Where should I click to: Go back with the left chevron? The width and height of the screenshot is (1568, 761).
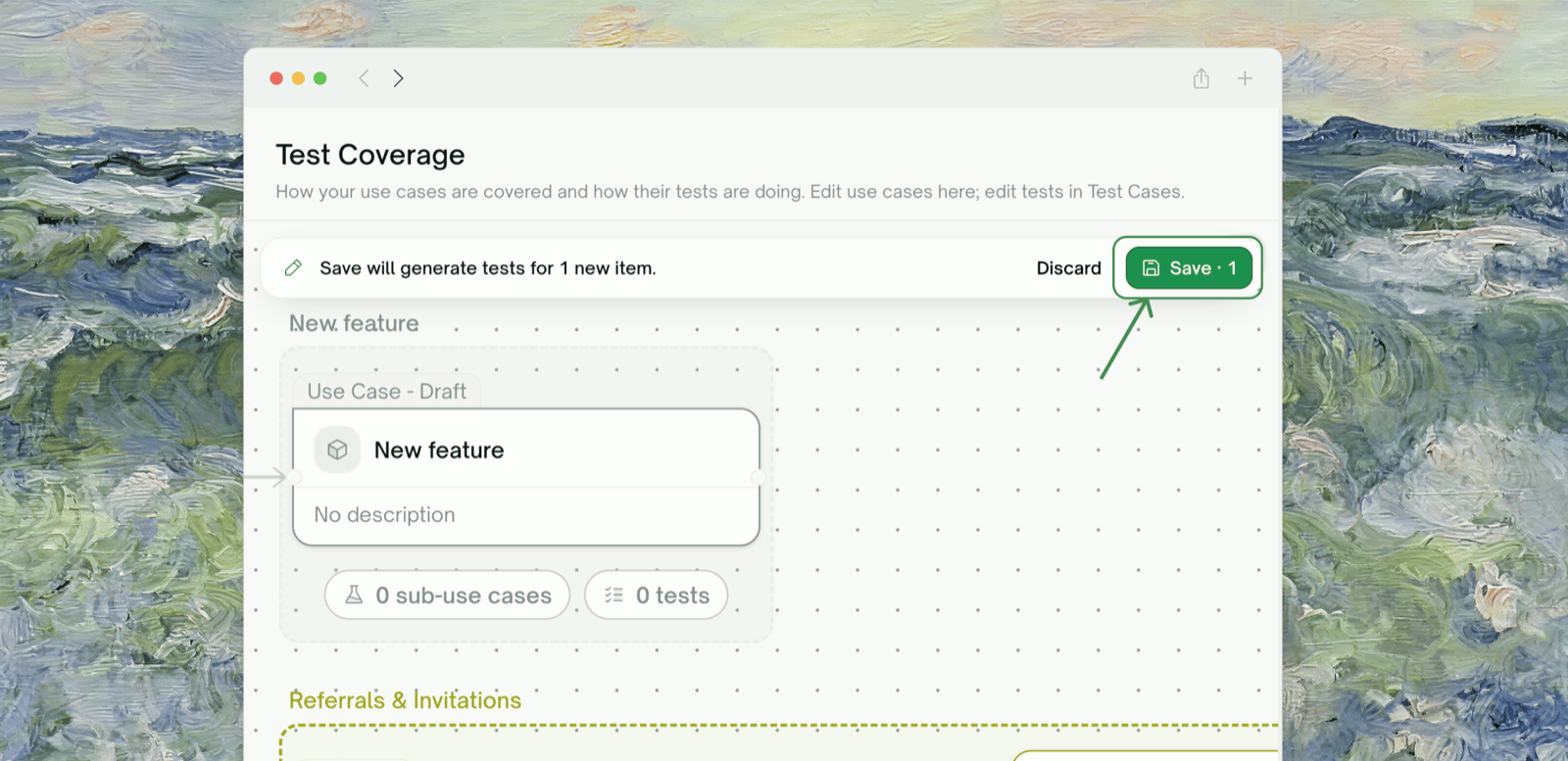click(x=364, y=78)
